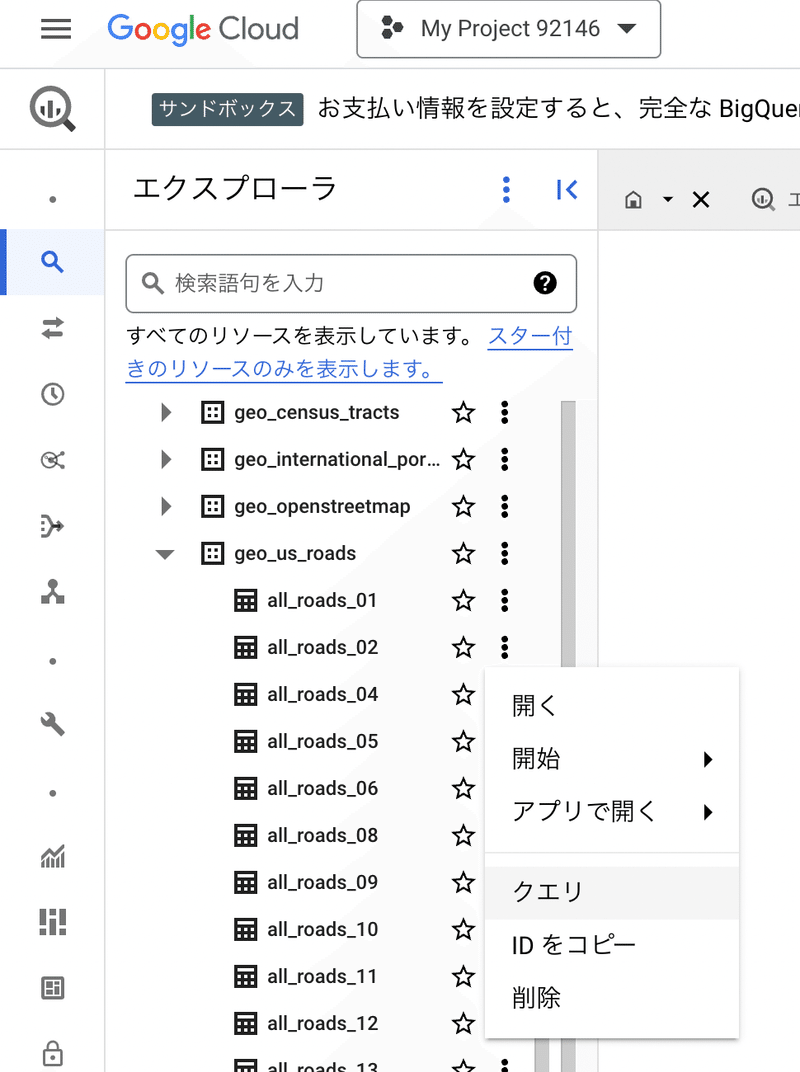Expand the geo_census_tracts dataset
The width and height of the screenshot is (800, 1072).
click(x=167, y=413)
